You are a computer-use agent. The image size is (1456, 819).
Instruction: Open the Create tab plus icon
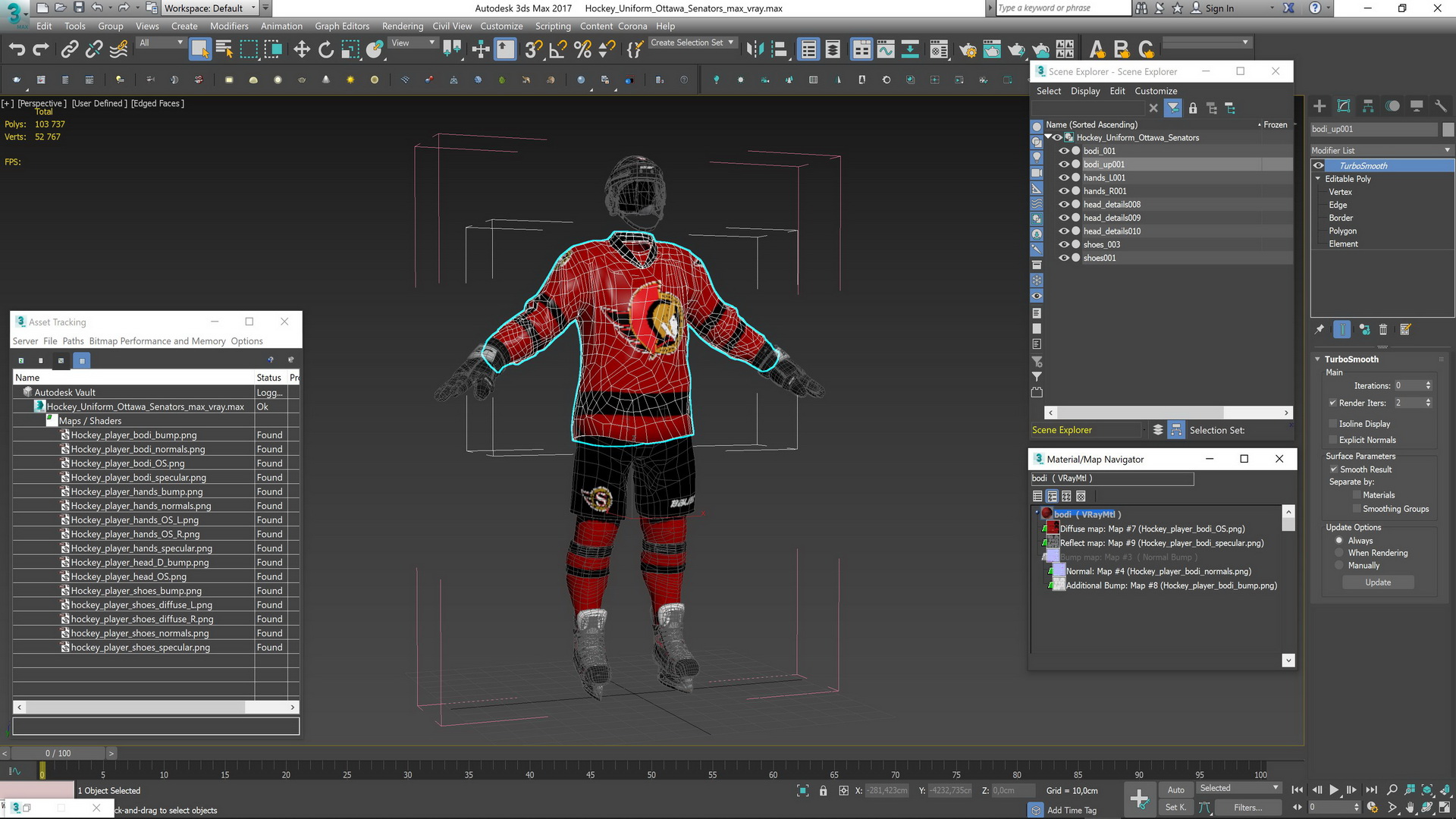point(1319,106)
